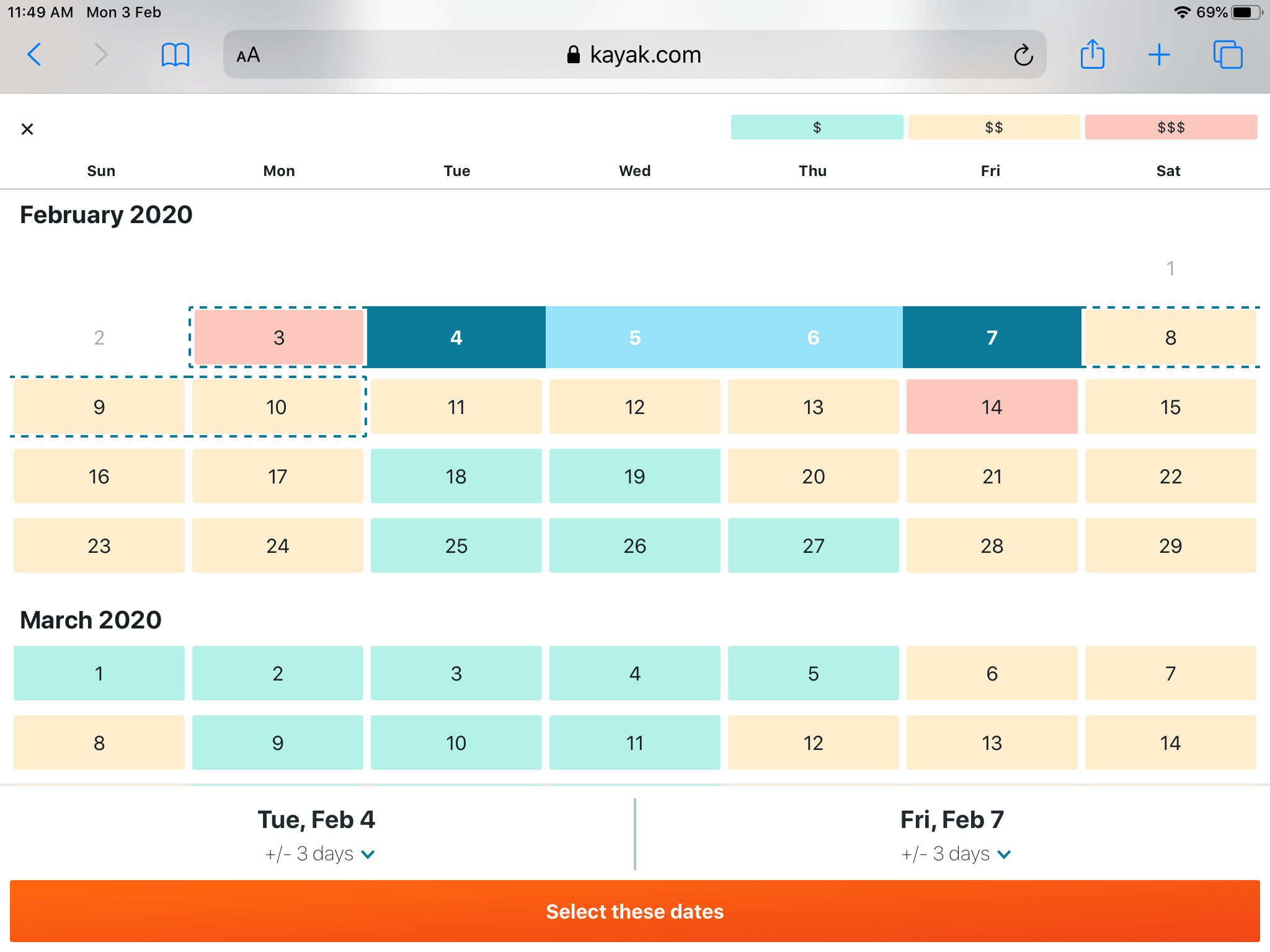Click the green $ price legend
This screenshot has height=952, width=1270.
817,127
